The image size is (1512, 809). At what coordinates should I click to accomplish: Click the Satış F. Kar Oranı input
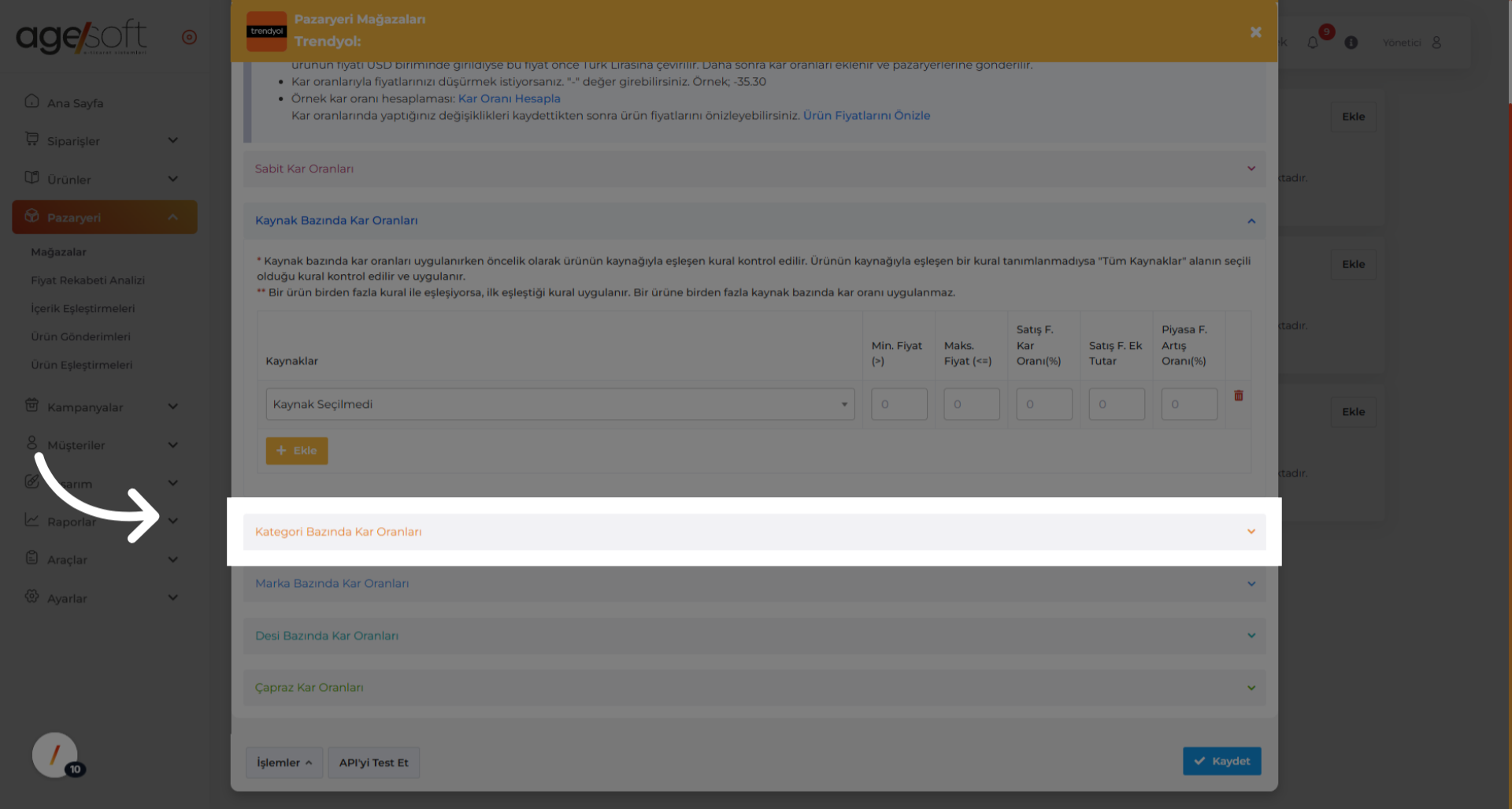coord(1044,404)
